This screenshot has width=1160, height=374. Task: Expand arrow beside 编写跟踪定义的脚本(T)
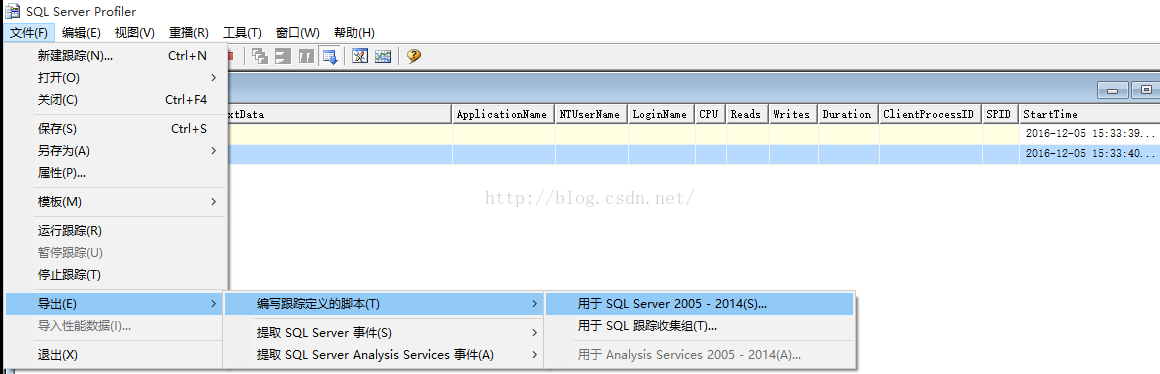click(x=534, y=304)
